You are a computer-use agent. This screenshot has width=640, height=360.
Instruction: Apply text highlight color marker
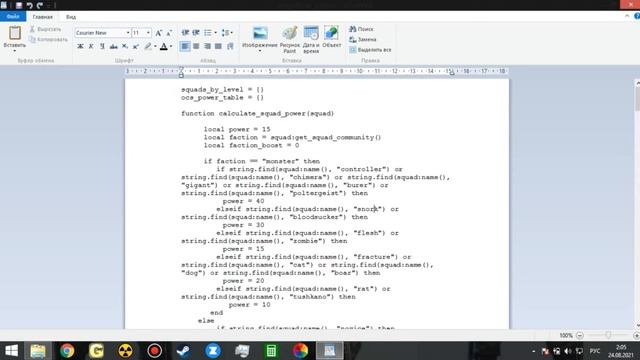148,47
